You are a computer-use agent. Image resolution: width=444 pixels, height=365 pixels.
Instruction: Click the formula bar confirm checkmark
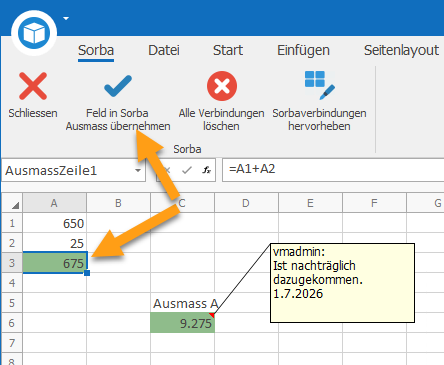click(187, 170)
